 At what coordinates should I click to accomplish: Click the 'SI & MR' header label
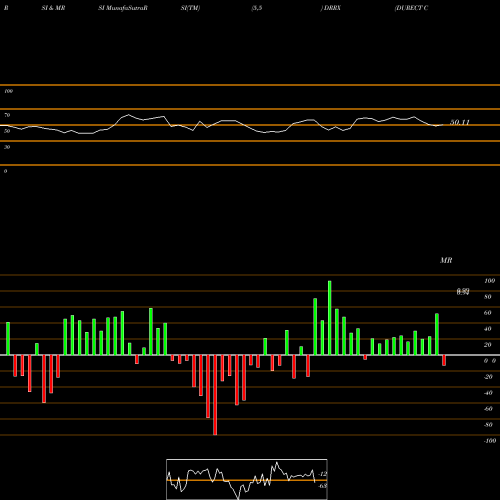[x=53, y=8]
